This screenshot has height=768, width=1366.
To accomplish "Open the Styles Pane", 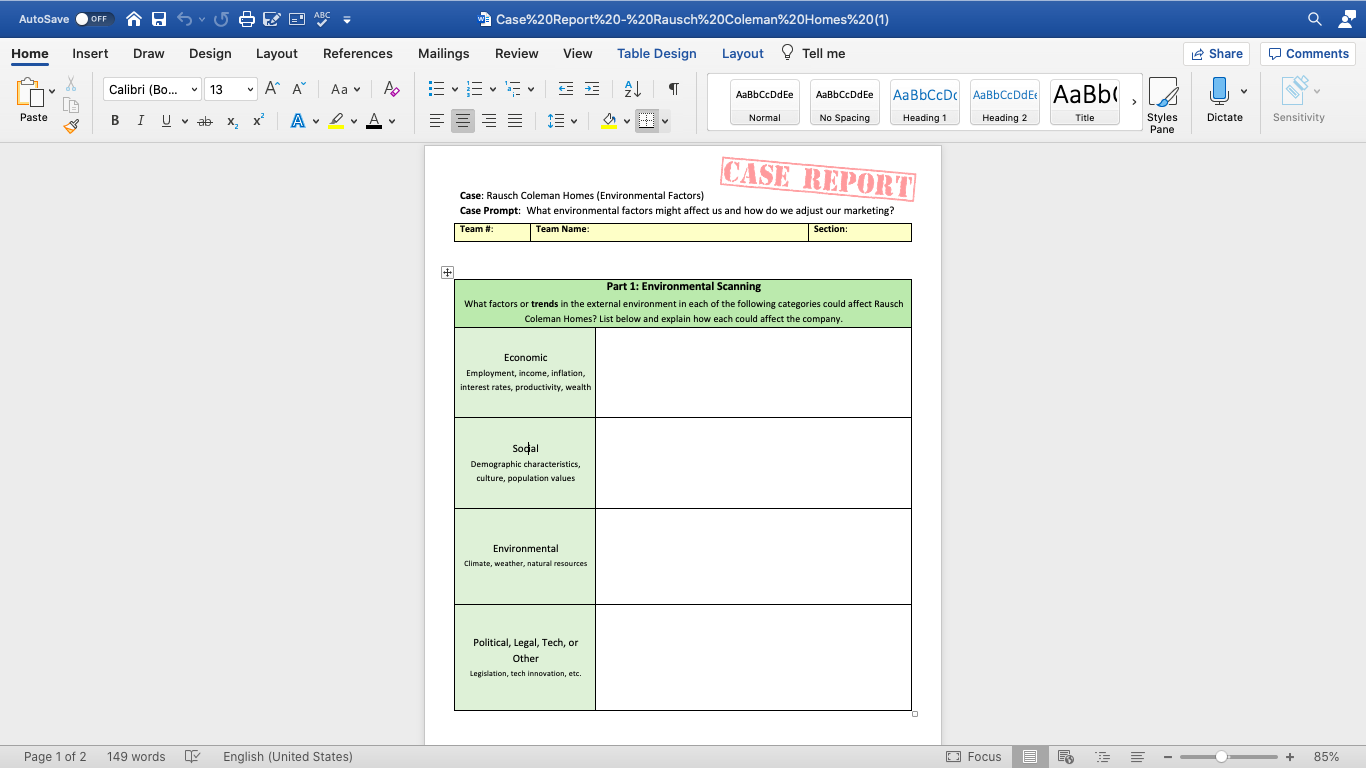I will (1162, 105).
